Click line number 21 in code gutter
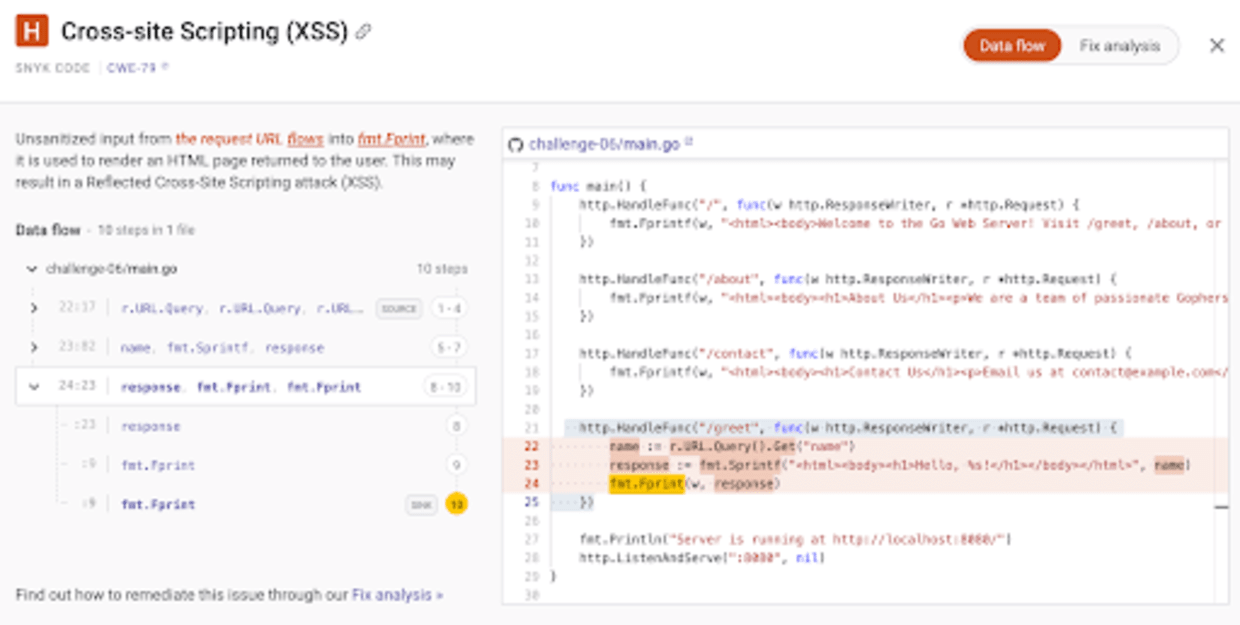Viewport: 1240px width, 625px height. (x=531, y=428)
